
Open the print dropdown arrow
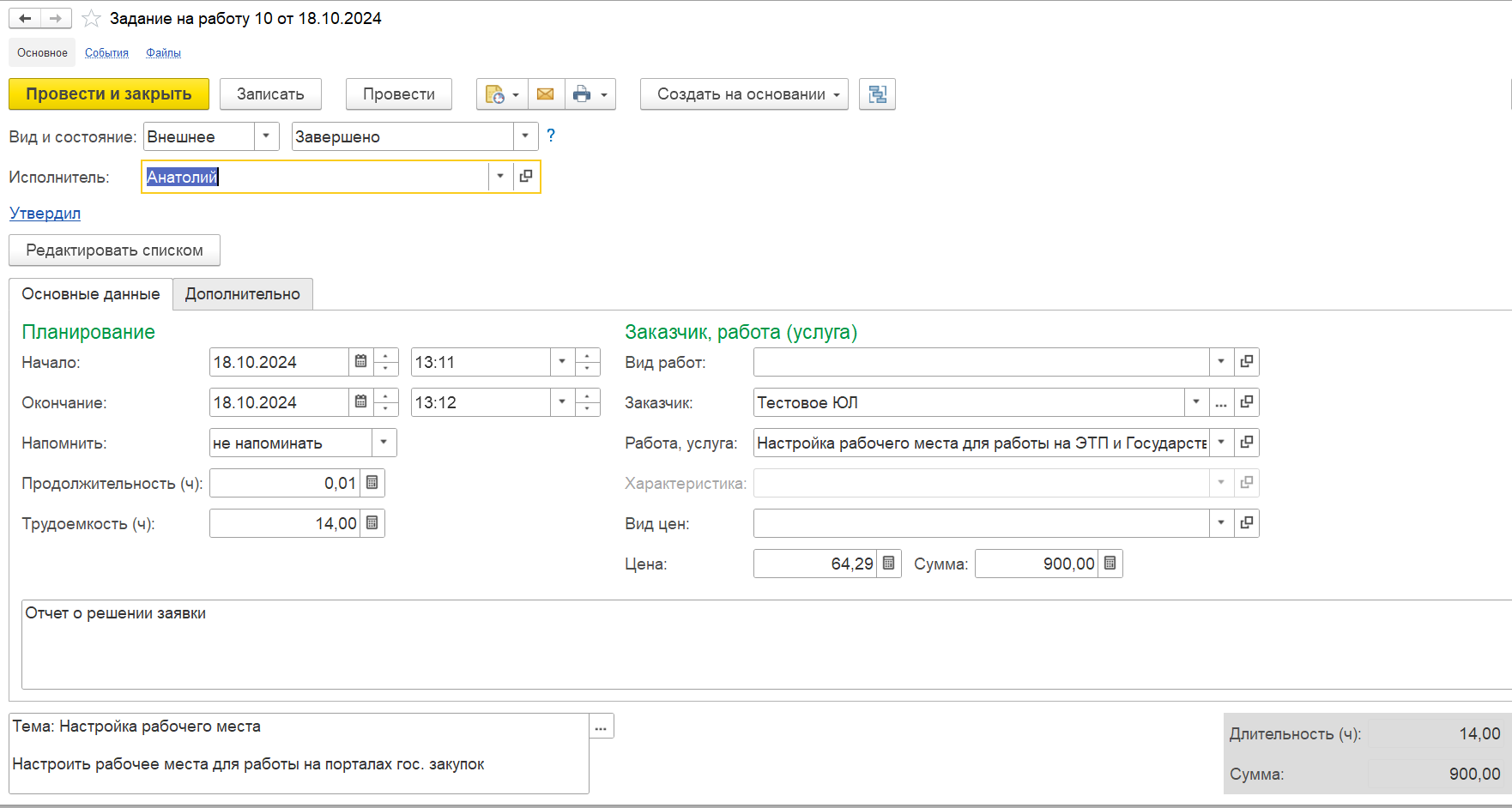click(x=605, y=94)
